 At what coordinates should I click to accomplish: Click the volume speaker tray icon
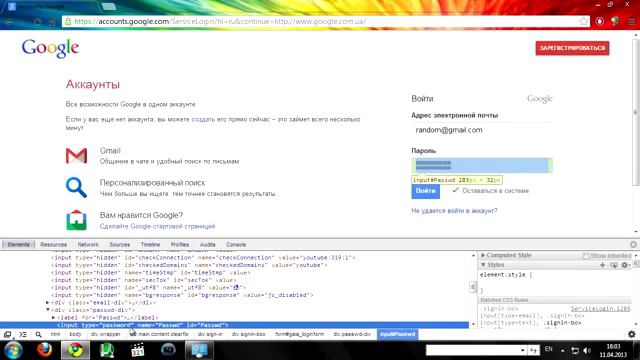[587, 350]
